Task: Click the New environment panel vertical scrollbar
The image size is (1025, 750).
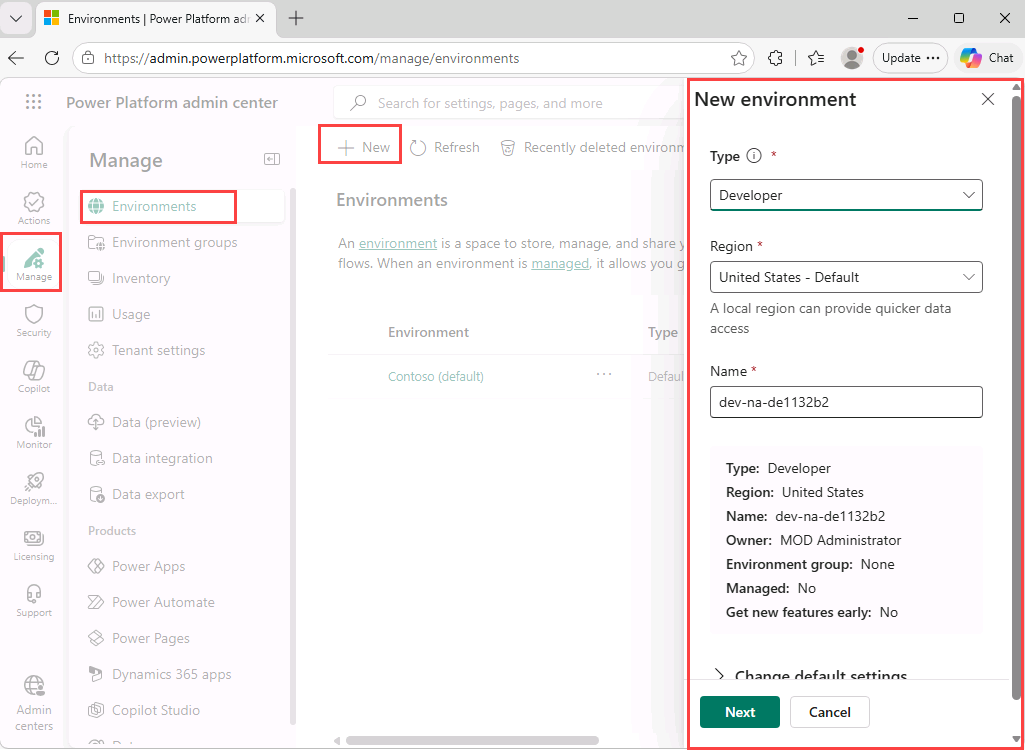Action: click(1016, 397)
